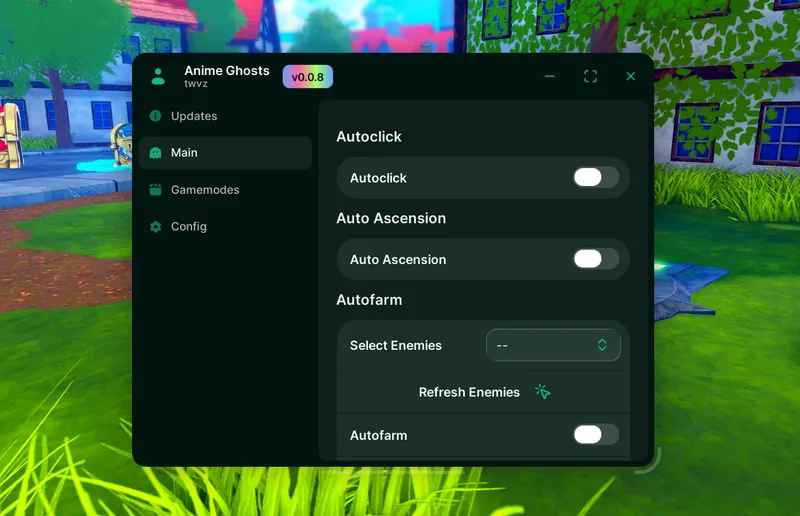Screen dimensions: 800x516
Task: Open the Updates tab
Action: pyautogui.click(x=225, y=116)
